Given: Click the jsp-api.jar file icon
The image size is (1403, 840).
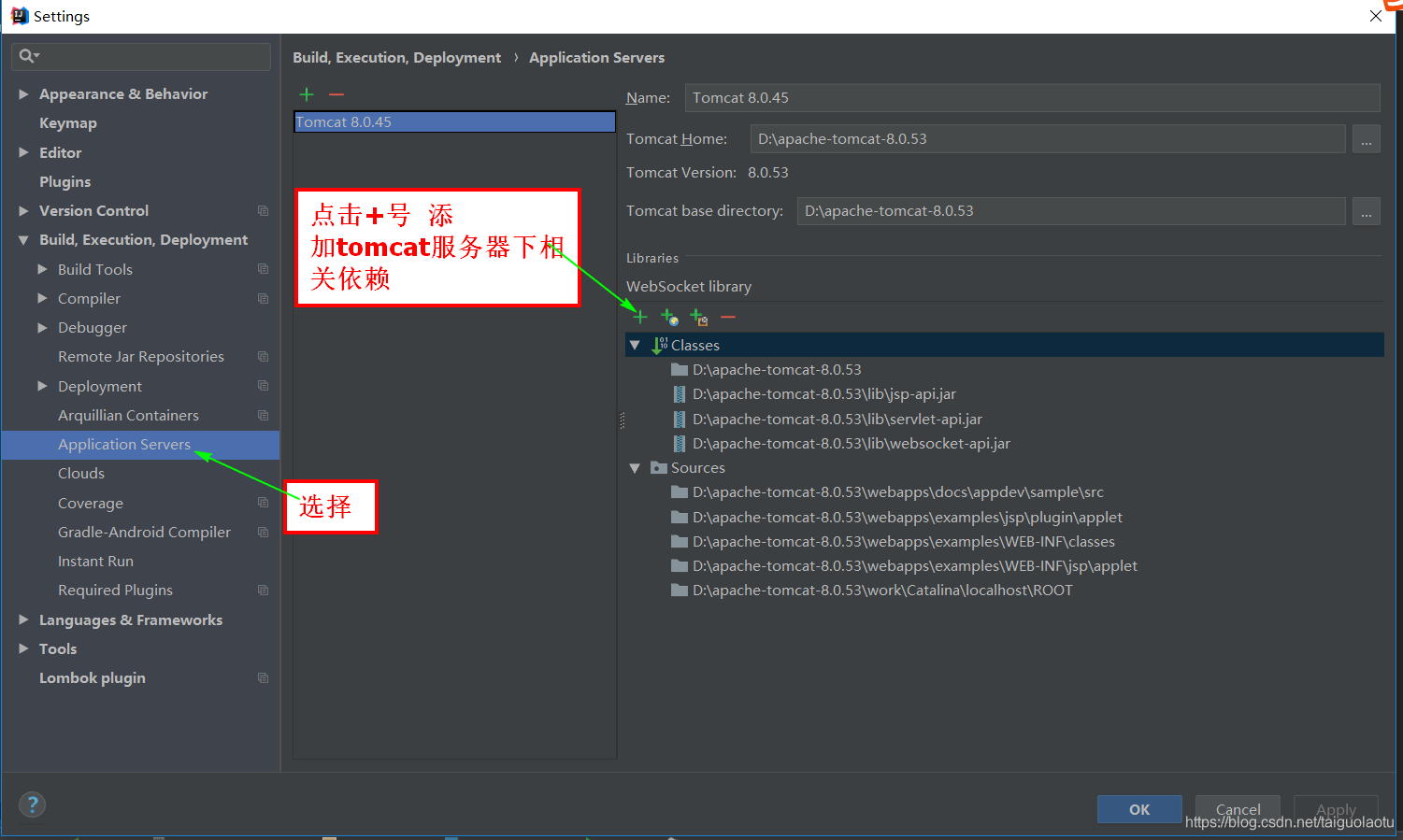Looking at the screenshot, I should point(680,394).
